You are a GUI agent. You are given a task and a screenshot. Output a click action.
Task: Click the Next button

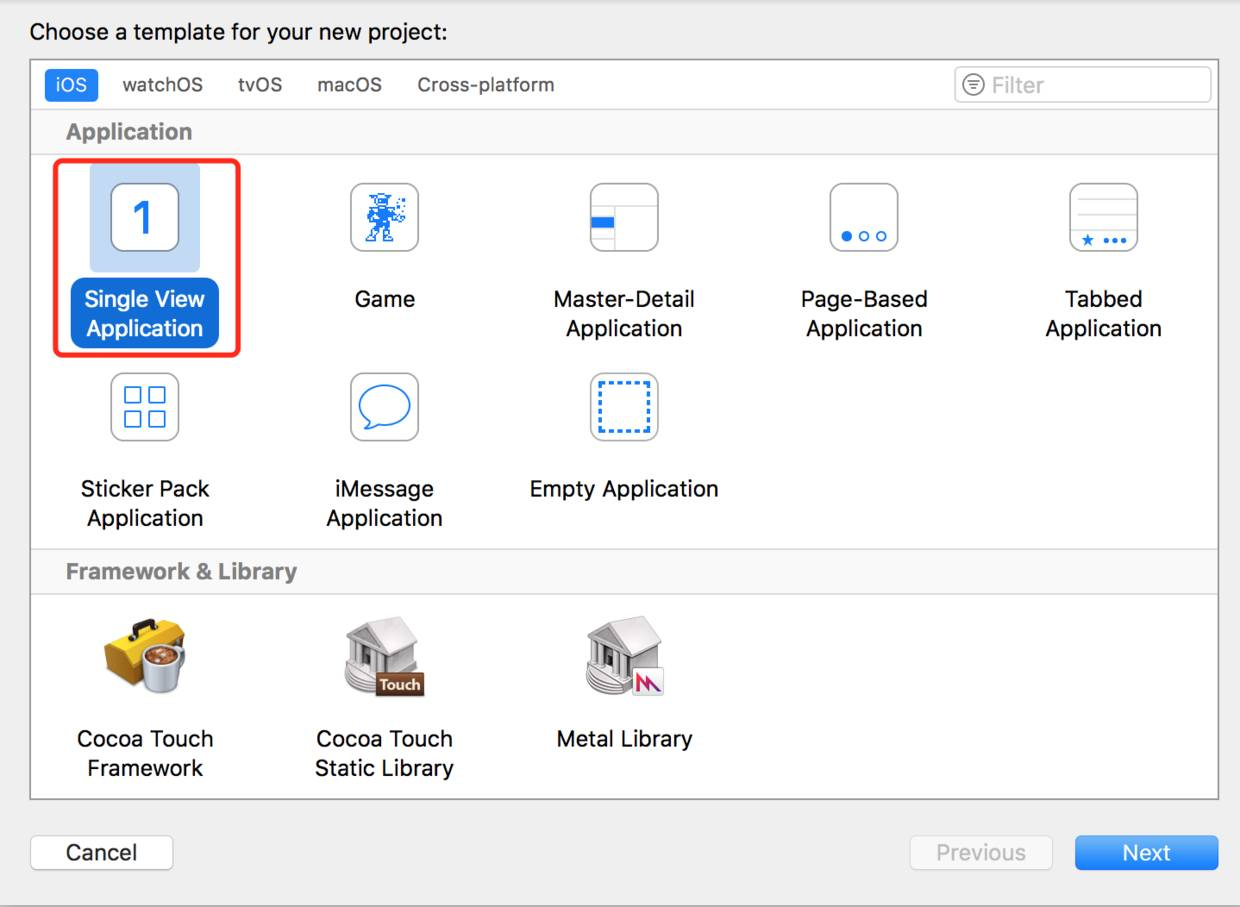tap(1146, 853)
